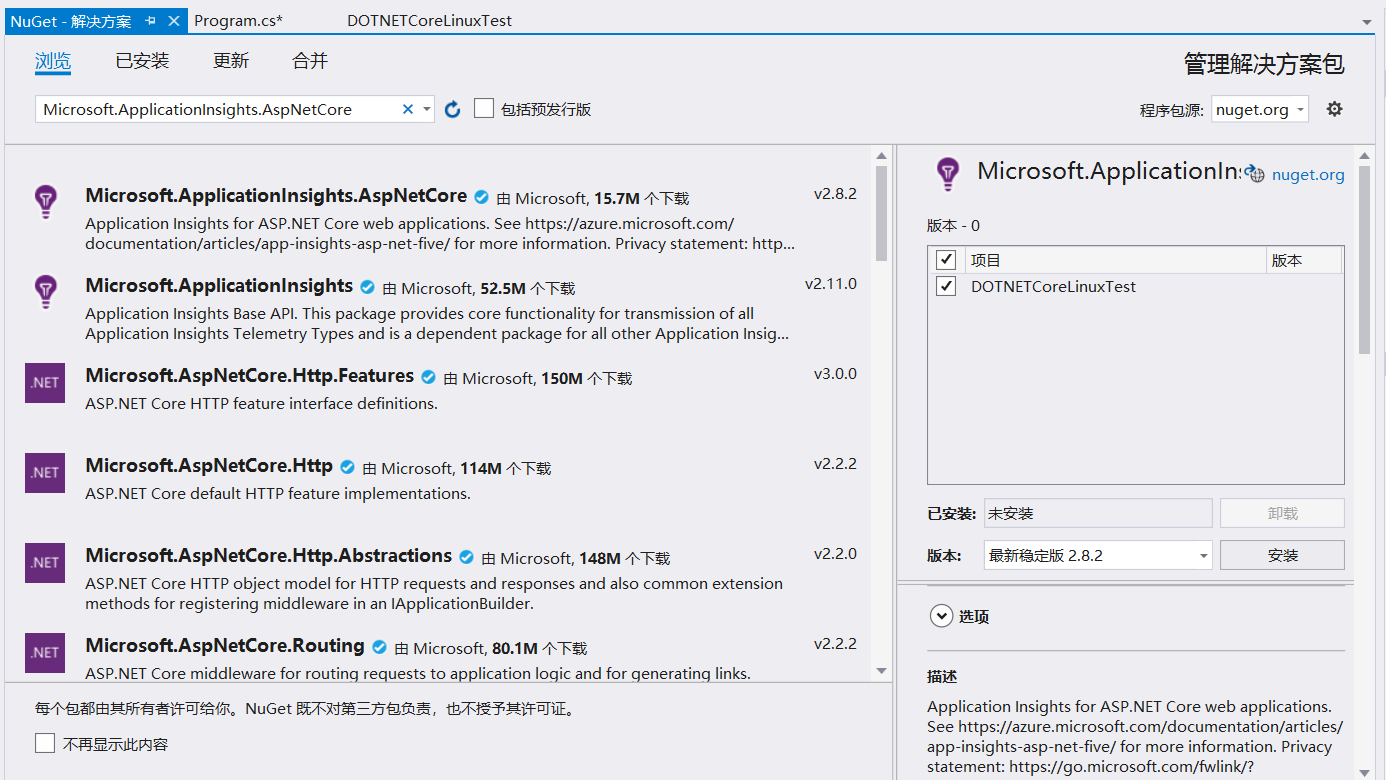Open the Program.cs* editor tab

tap(238, 20)
